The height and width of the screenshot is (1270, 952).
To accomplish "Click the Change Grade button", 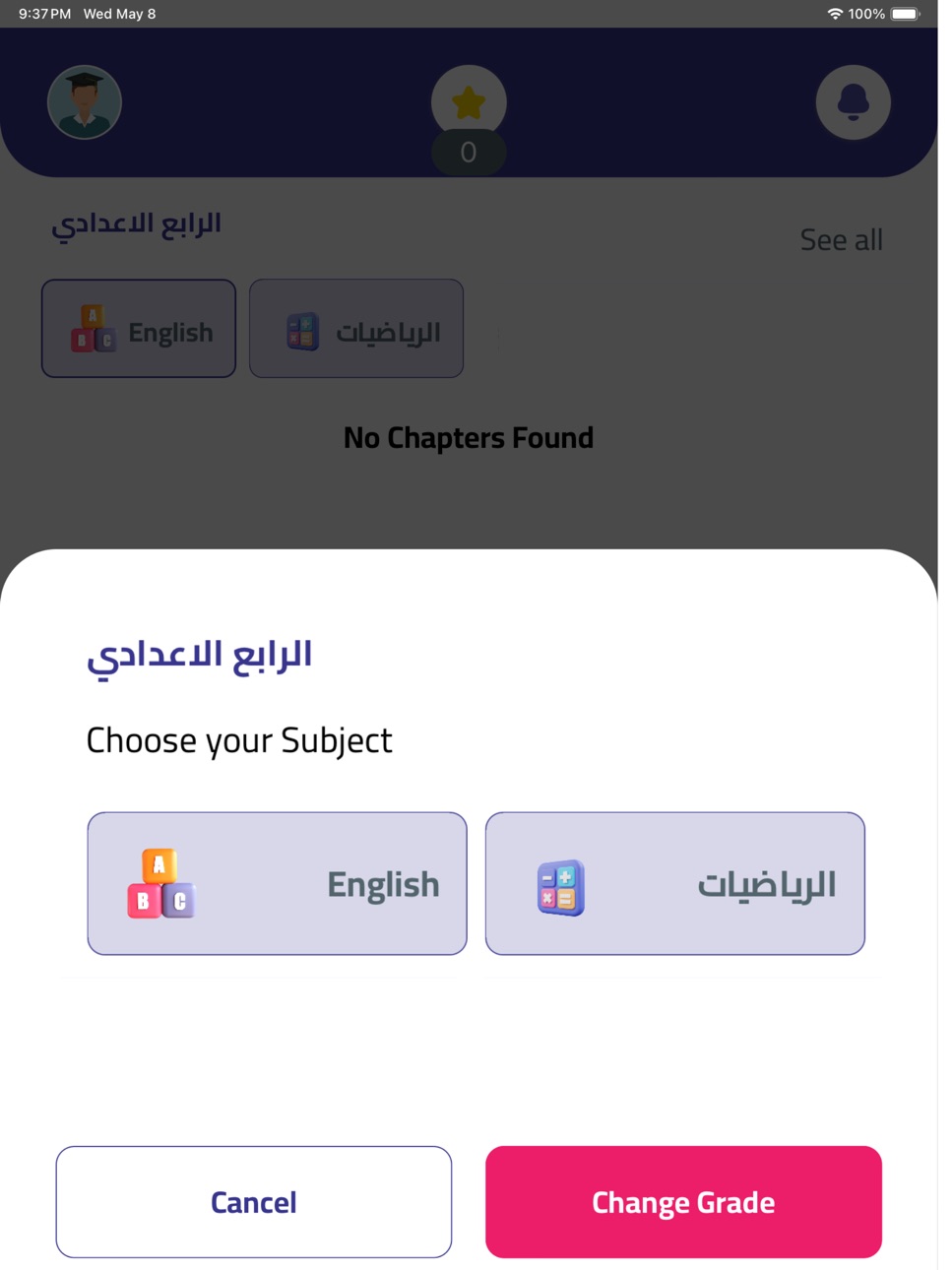I will pos(683,1201).
